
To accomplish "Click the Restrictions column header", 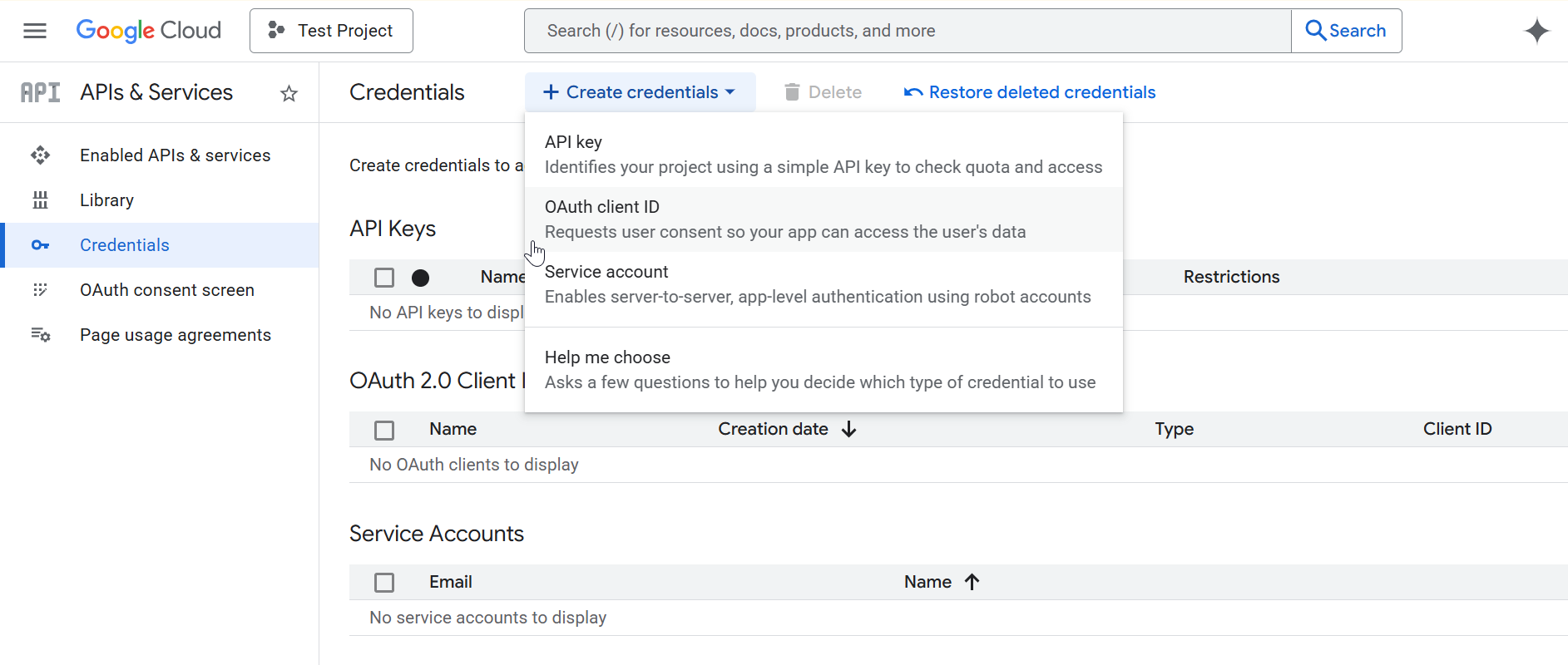I will [x=1231, y=277].
